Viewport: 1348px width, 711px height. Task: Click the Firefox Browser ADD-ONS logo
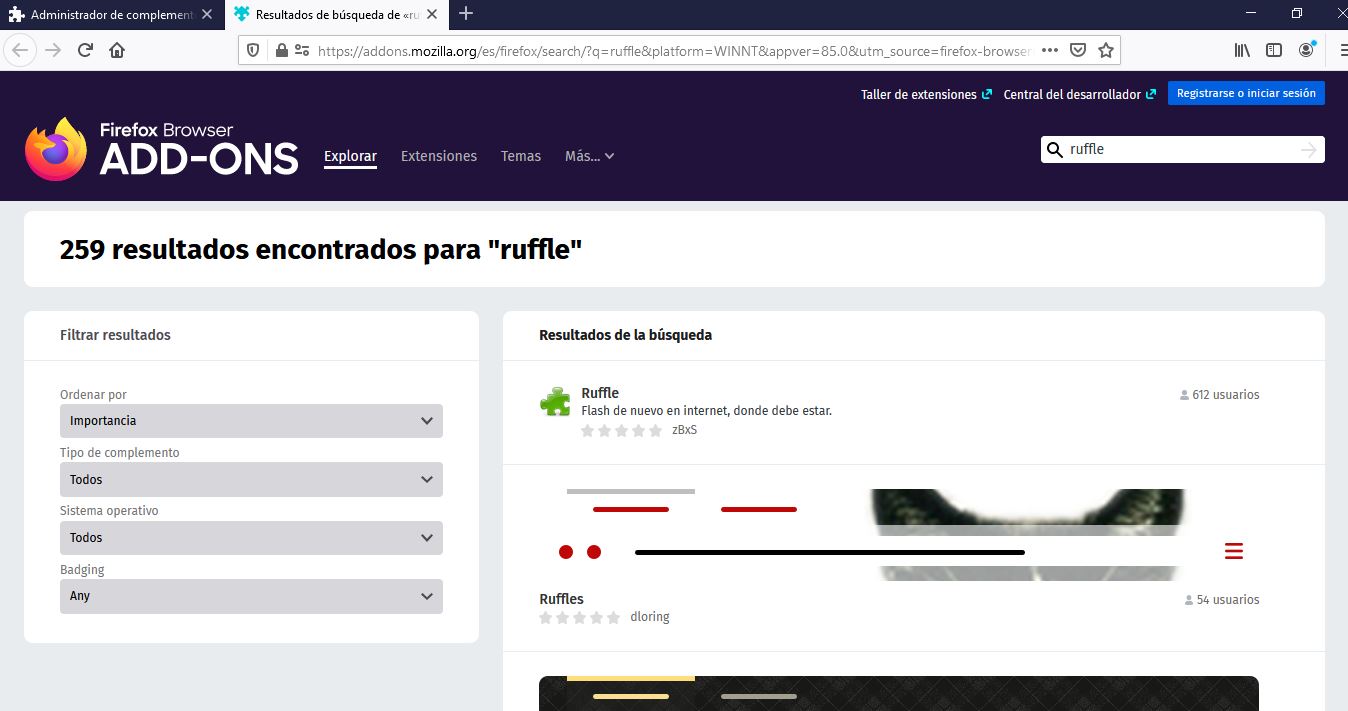pos(161,149)
